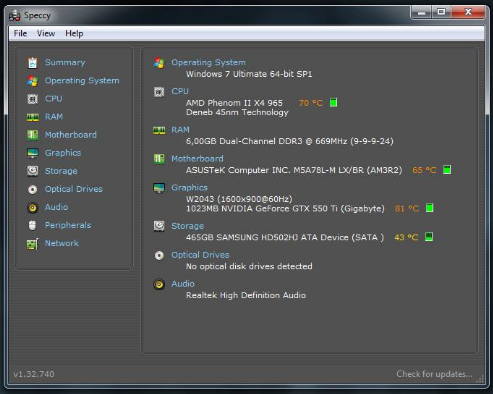The width and height of the screenshot is (493, 394).
Task: Open Audio section in sidebar
Action: click(x=56, y=207)
